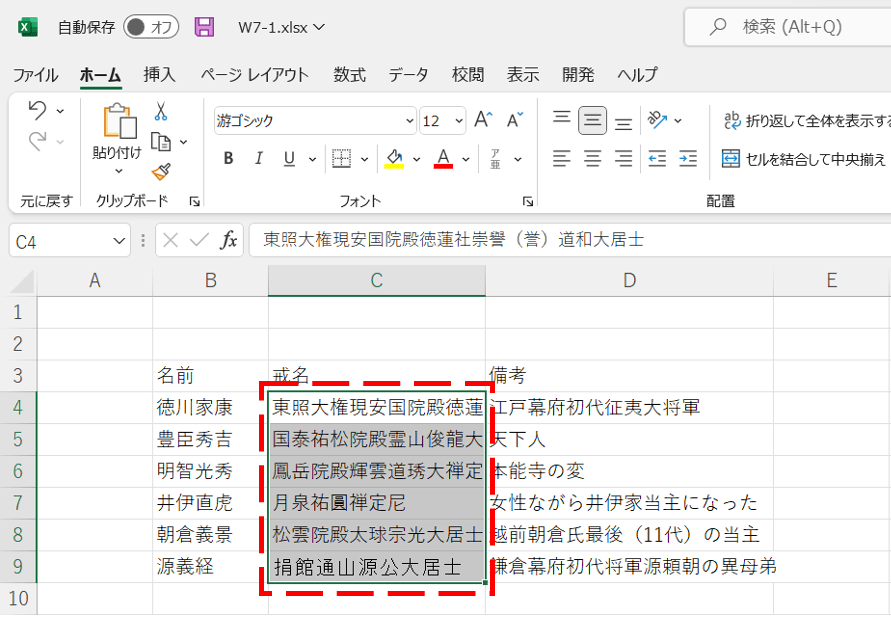Open the 校閲 tab
Screen dimensions: 891x617
click(x=468, y=74)
